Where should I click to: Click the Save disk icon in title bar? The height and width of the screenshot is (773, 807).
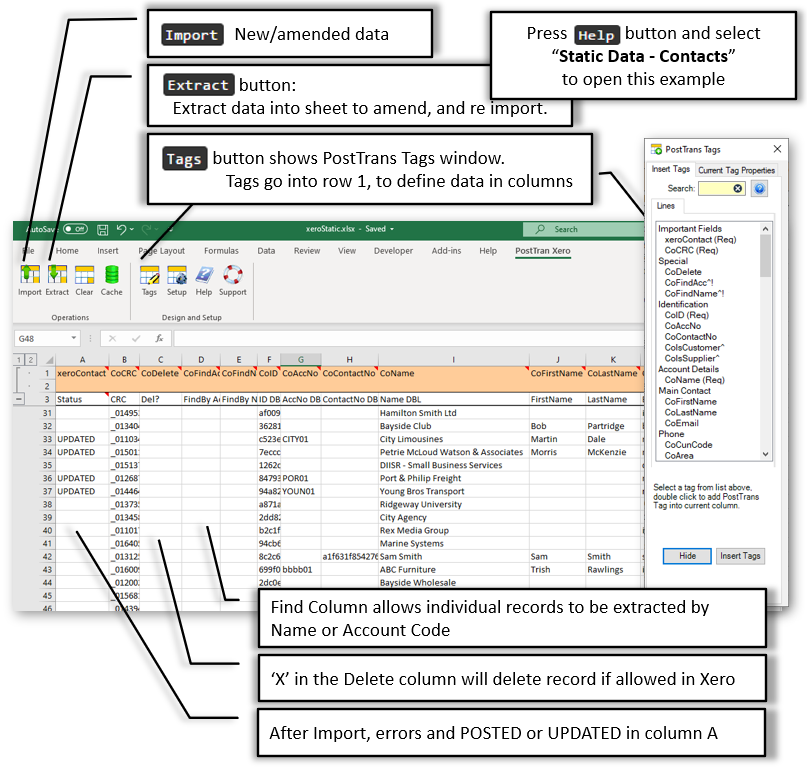(x=103, y=230)
